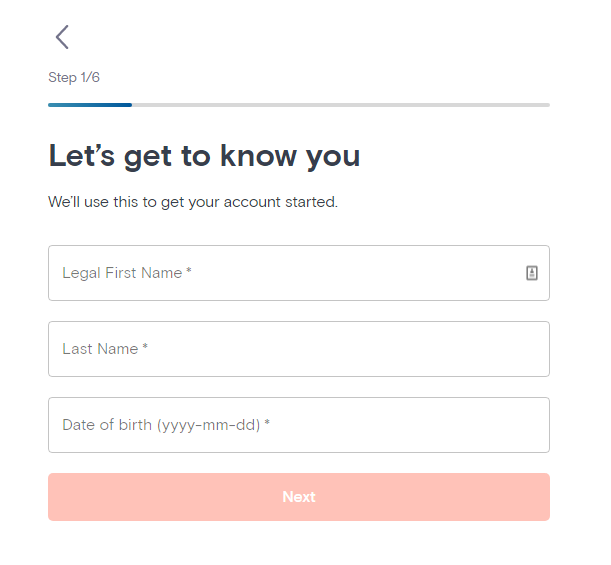
Task: Activate the Date of birth field
Action: [299, 425]
